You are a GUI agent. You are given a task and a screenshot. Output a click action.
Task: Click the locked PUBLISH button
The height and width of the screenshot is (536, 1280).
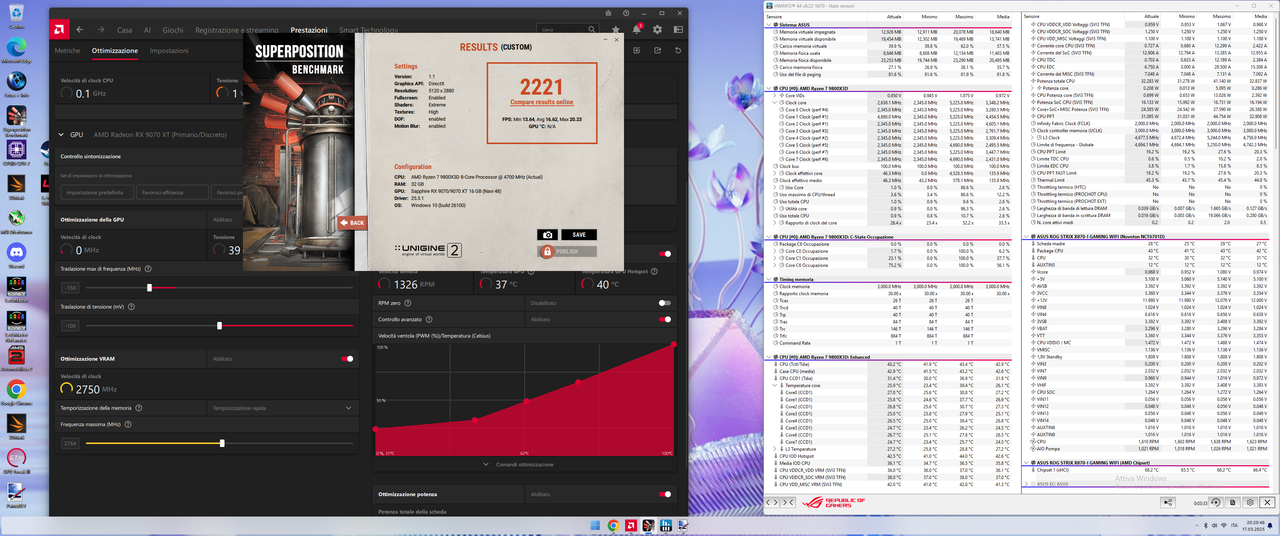coord(568,252)
